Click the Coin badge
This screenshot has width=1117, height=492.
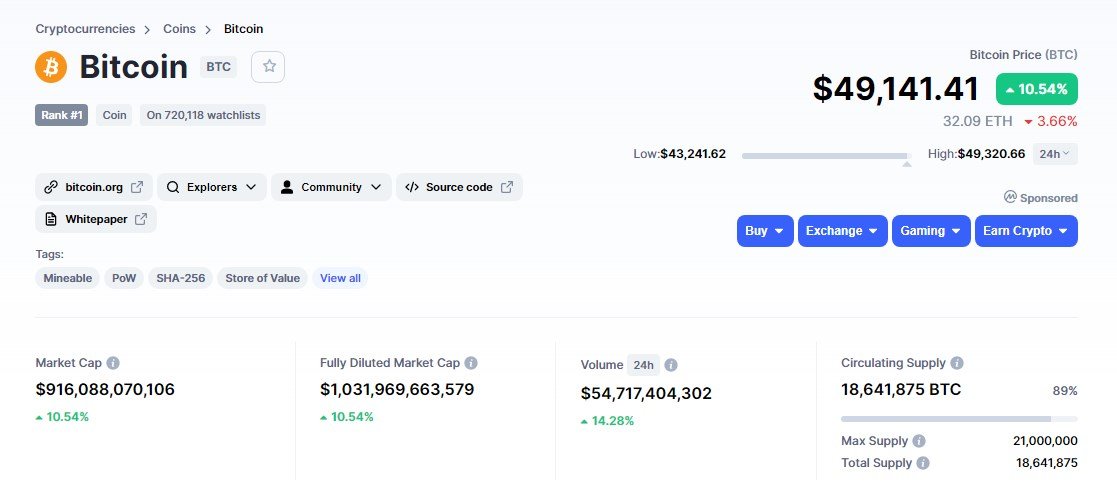coord(114,115)
